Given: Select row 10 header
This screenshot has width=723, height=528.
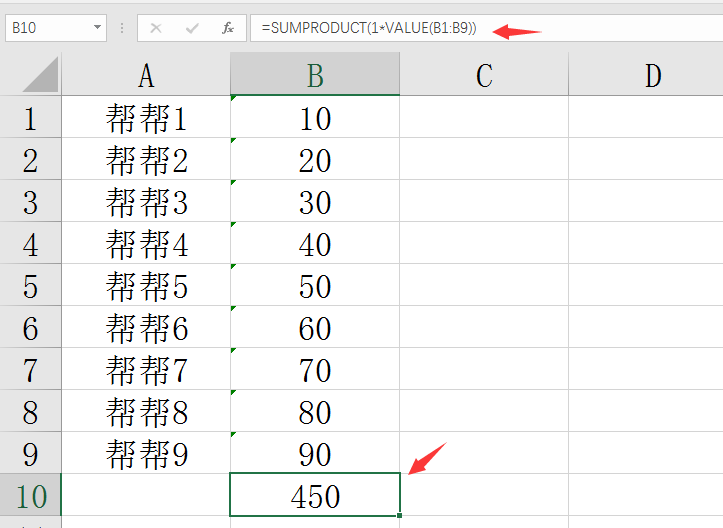Looking at the screenshot, I should click(x=30, y=495).
